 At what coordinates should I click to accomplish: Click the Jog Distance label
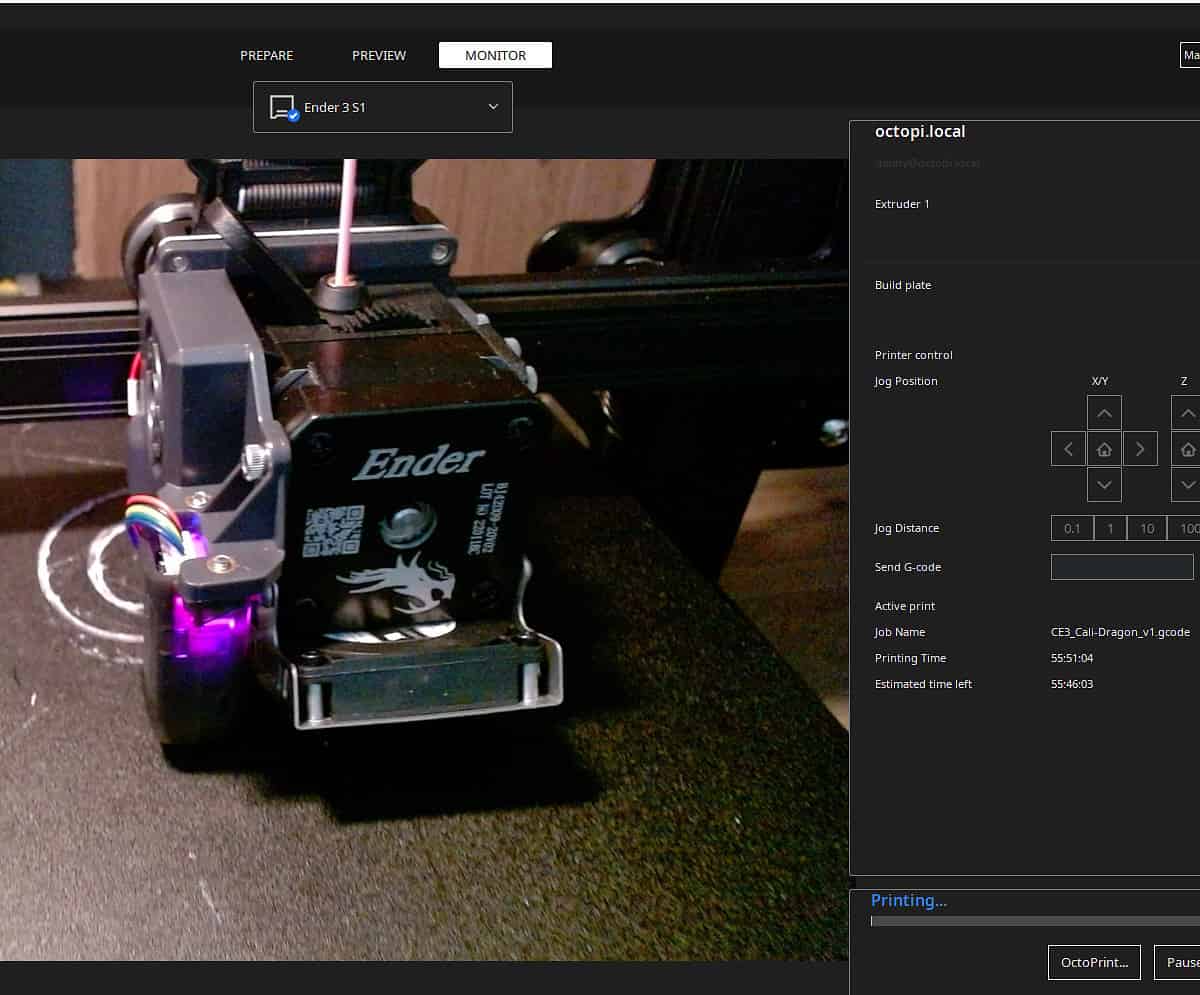tap(907, 528)
